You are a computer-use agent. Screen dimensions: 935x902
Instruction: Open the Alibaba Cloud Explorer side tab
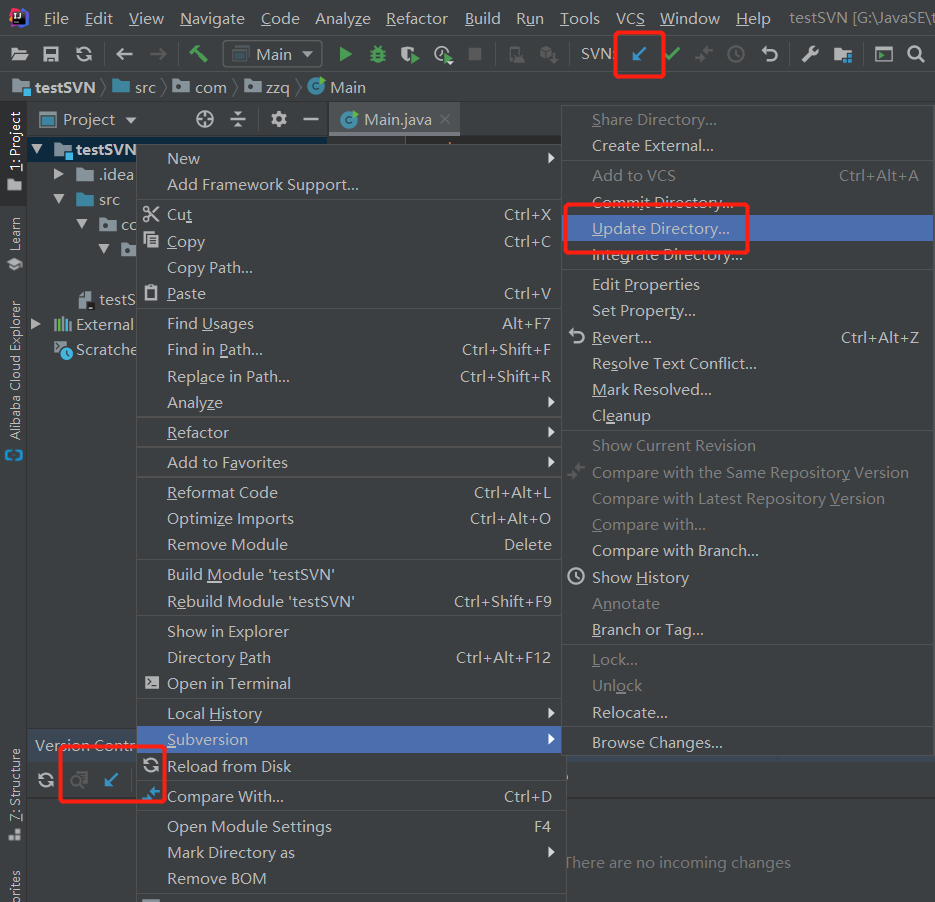click(x=14, y=380)
